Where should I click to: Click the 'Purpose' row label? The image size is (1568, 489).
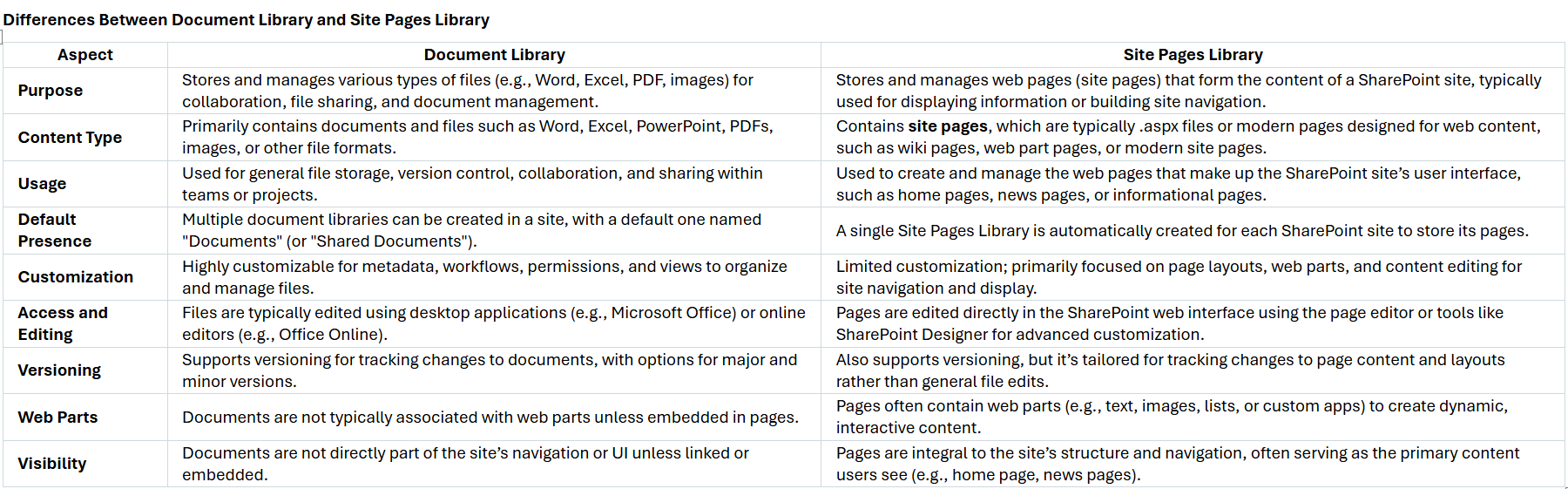tap(51, 91)
